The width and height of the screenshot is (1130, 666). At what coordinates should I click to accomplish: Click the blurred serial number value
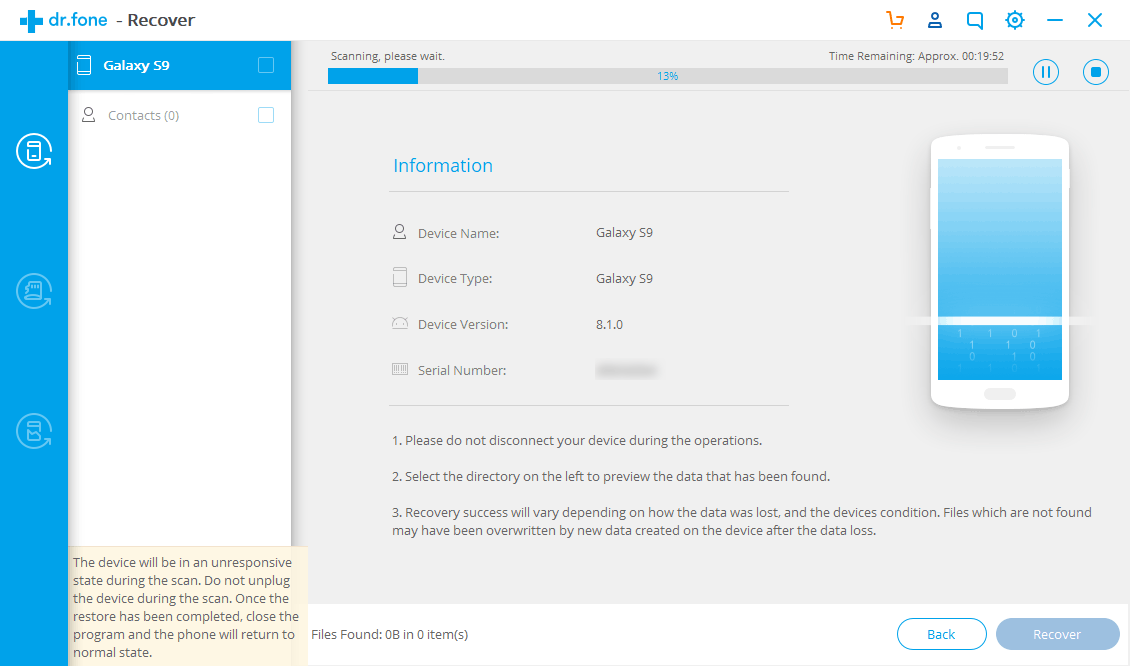click(626, 370)
